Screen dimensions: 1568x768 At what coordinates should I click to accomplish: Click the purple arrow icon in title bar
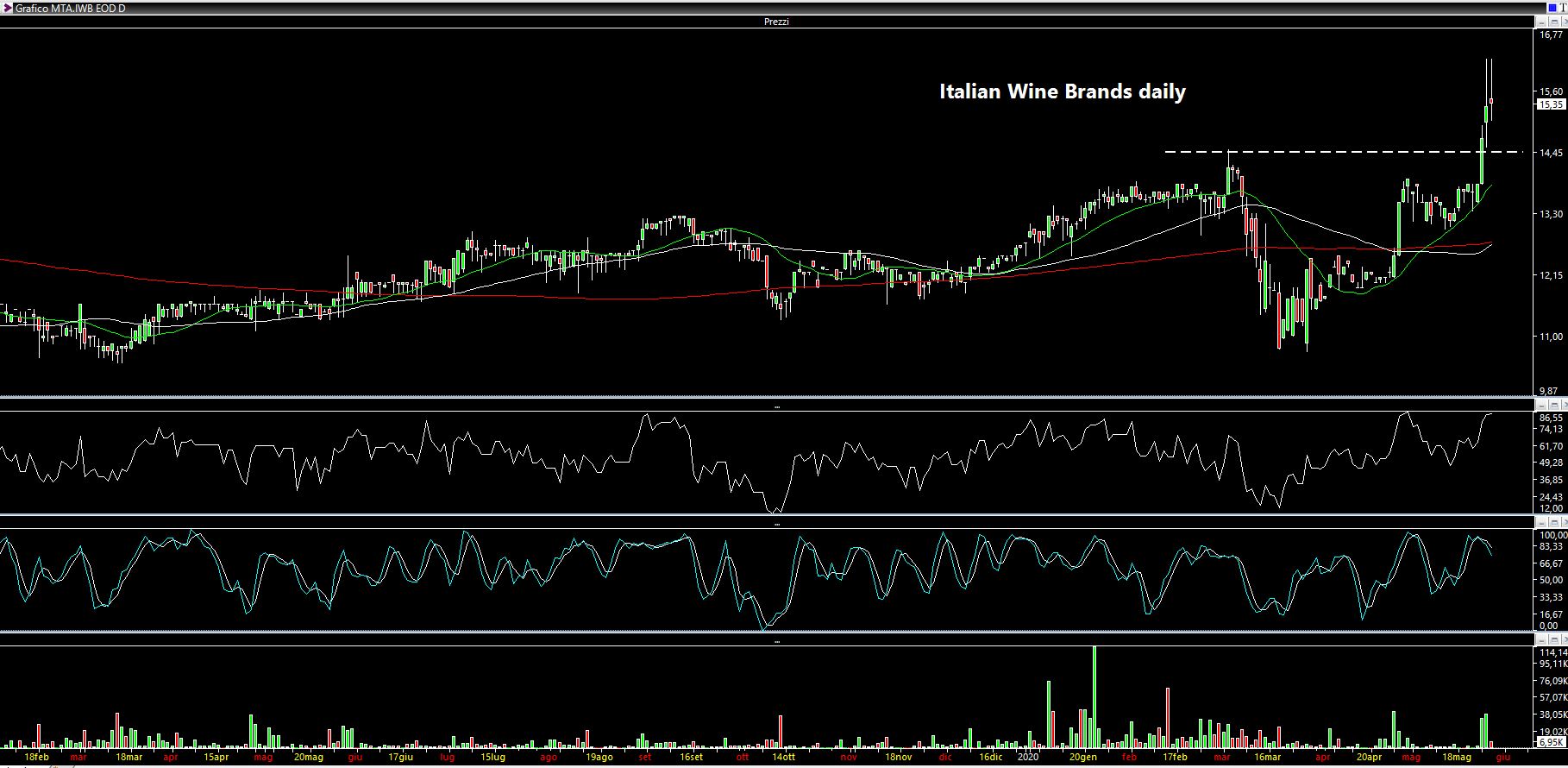[x=7, y=8]
